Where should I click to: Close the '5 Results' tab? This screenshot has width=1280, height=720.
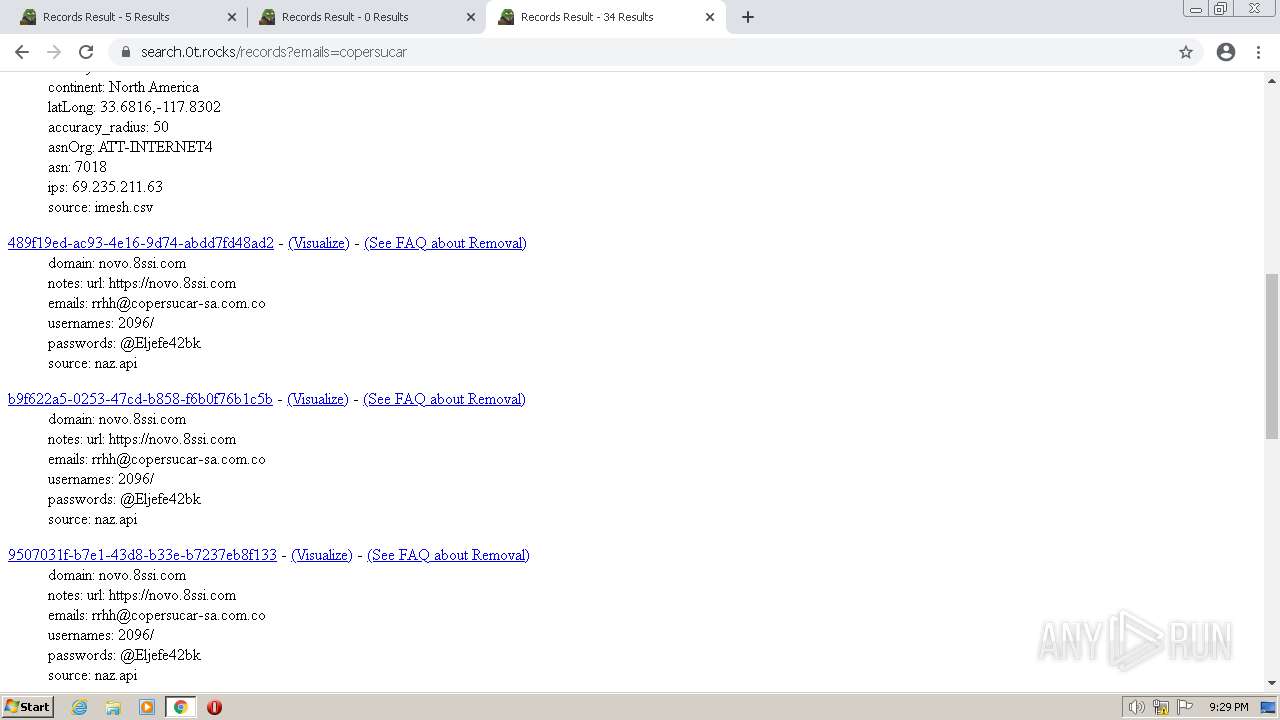[x=231, y=17]
